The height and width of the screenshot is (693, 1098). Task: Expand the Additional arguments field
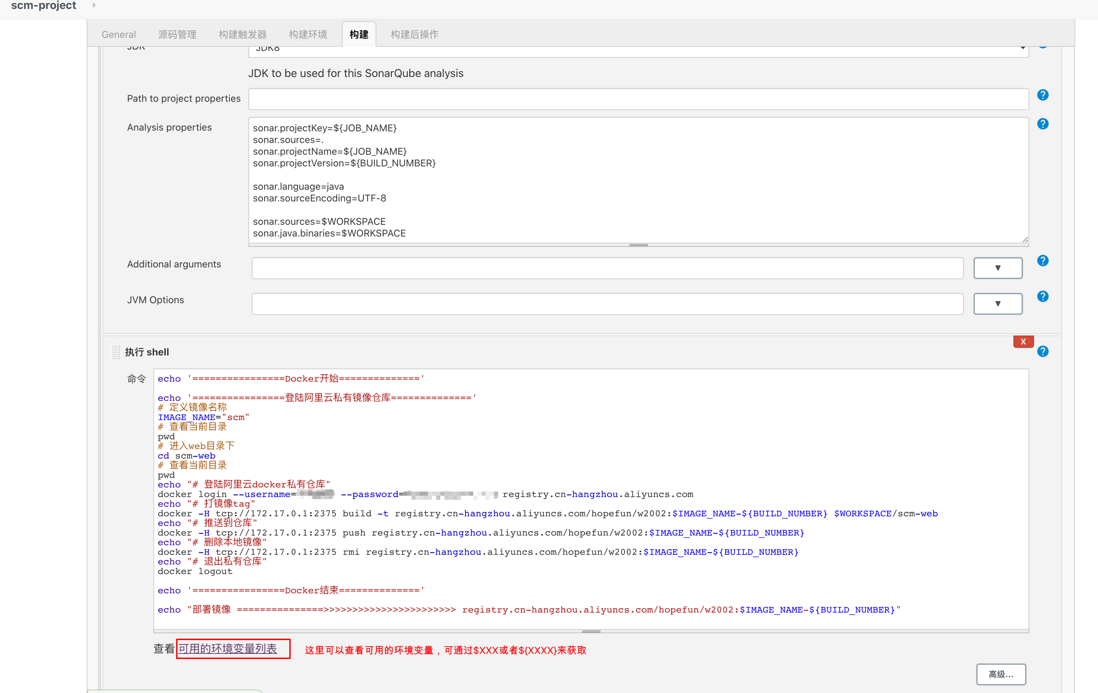pos(998,268)
